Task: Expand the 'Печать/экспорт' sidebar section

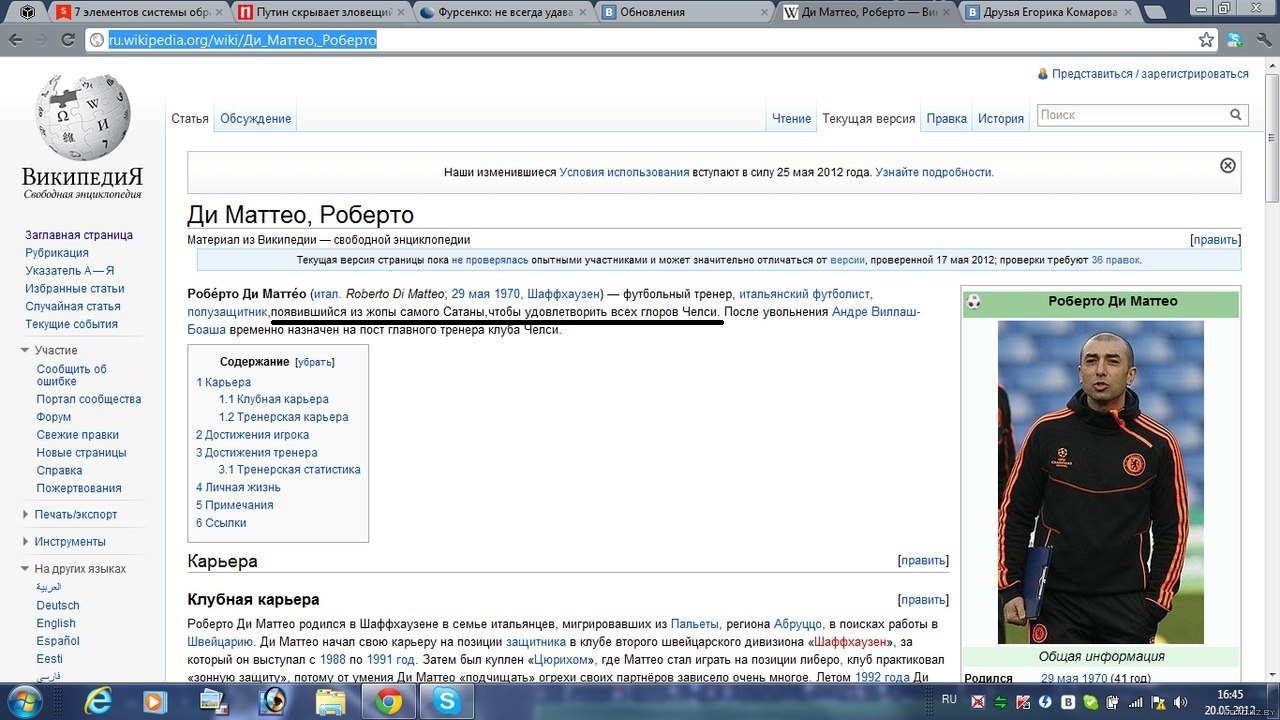Action: (70, 514)
